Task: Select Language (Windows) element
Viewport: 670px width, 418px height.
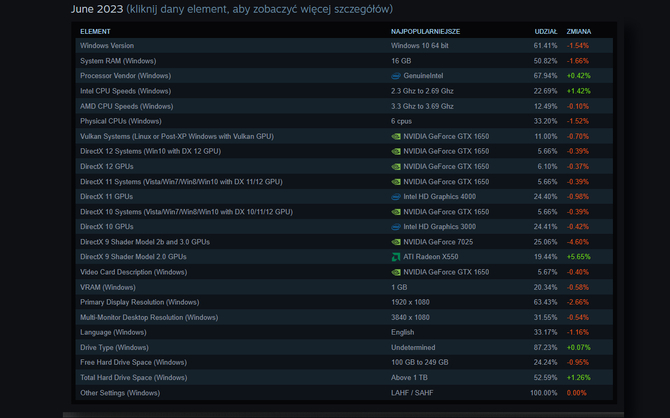Action: click(344, 332)
